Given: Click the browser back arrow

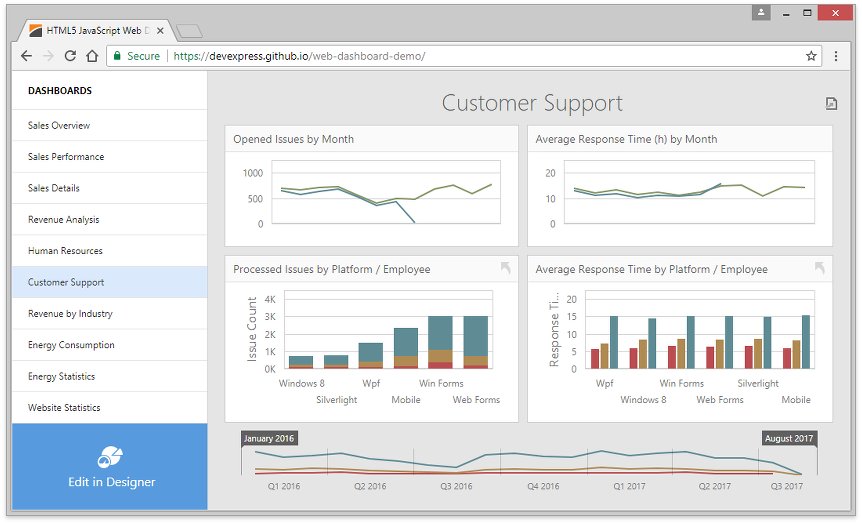Looking at the screenshot, I should pyautogui.click(x=26, y=56).
